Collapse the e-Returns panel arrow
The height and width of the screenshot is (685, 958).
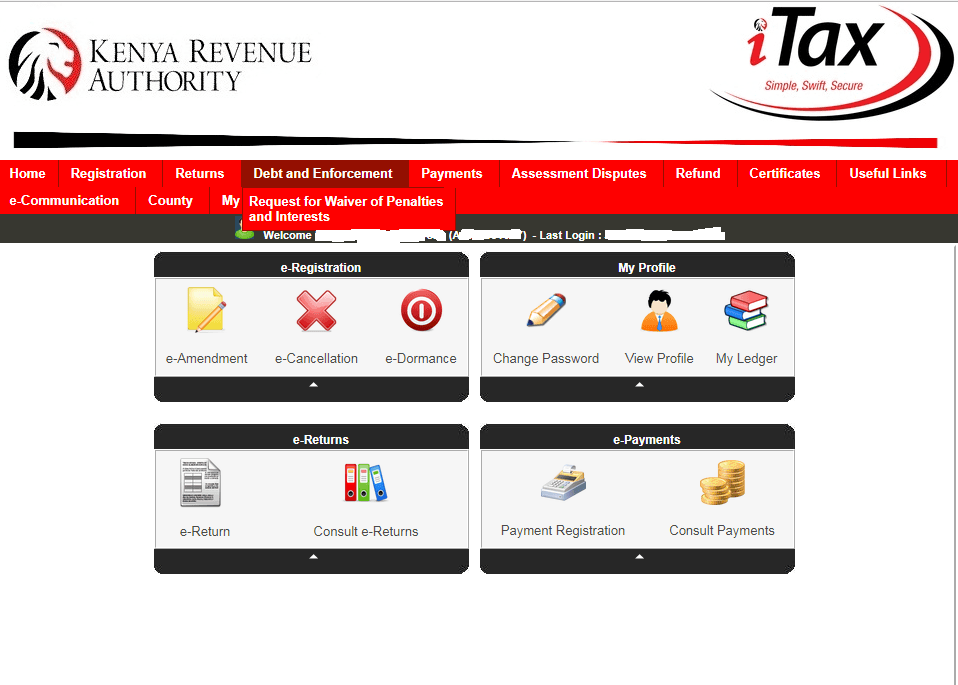313,557
